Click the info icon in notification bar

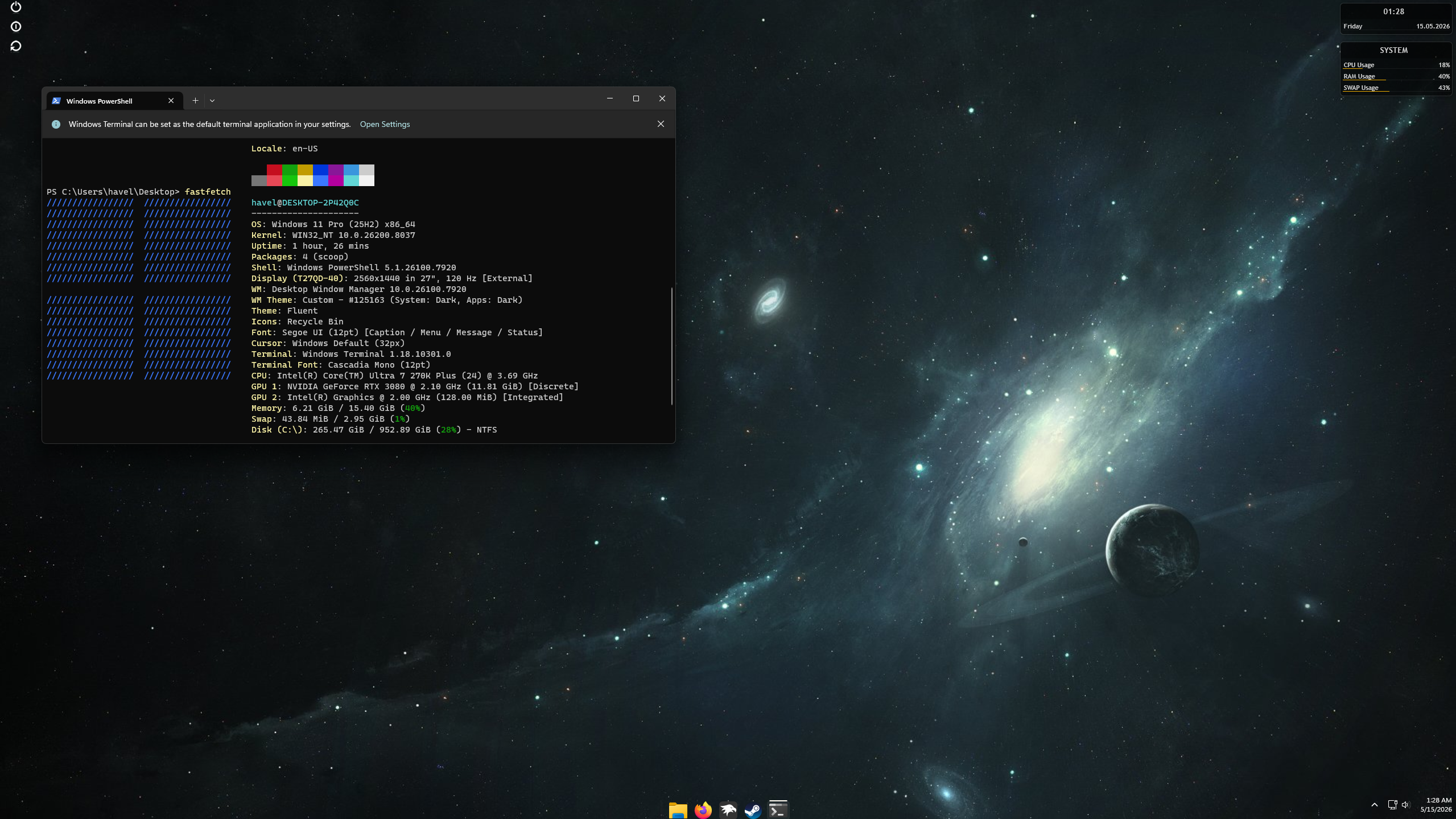click(x=56, y=124)
